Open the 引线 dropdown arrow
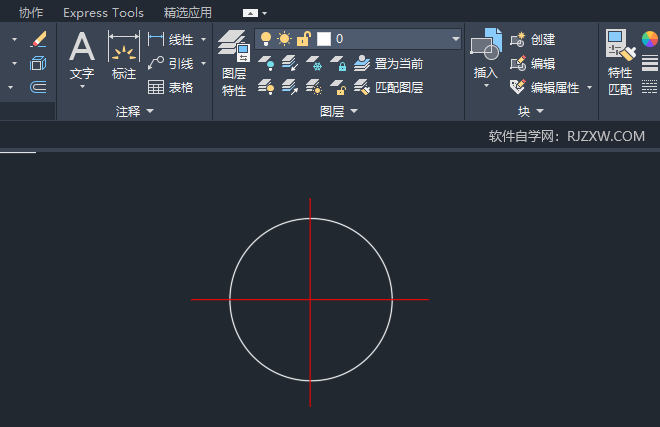 tap(204, 64)
